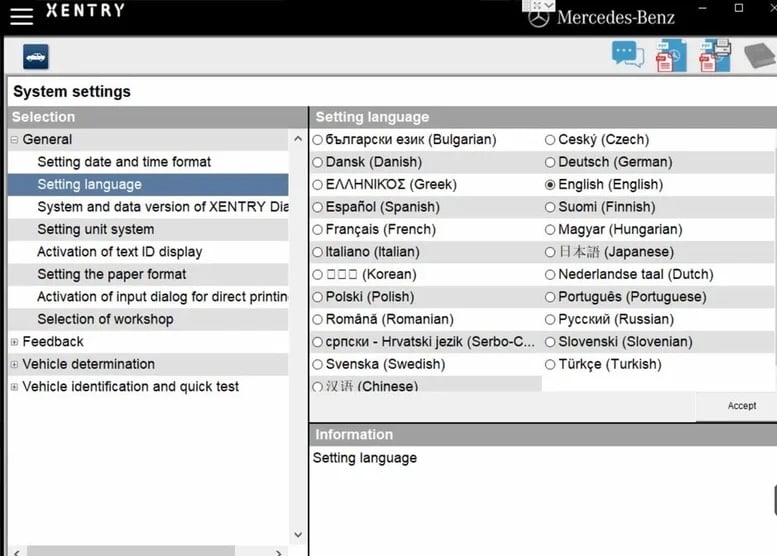Image resolution: width=777 pixels, height=556 pixels.
Task: Open Activation of text ID display
Action: 148,252
